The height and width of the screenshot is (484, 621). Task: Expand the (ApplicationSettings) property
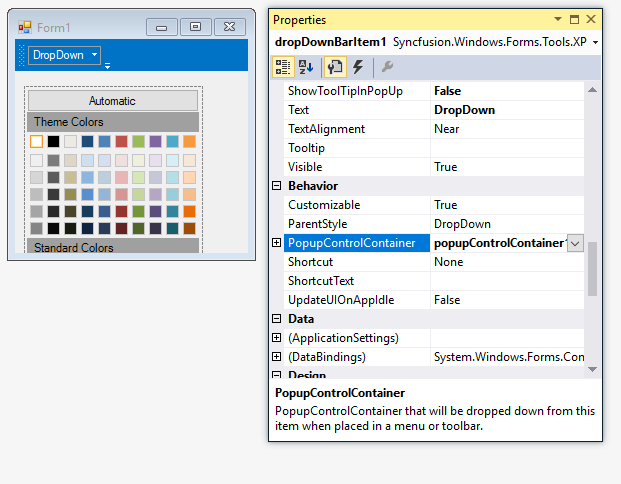(x=276, y=338)
